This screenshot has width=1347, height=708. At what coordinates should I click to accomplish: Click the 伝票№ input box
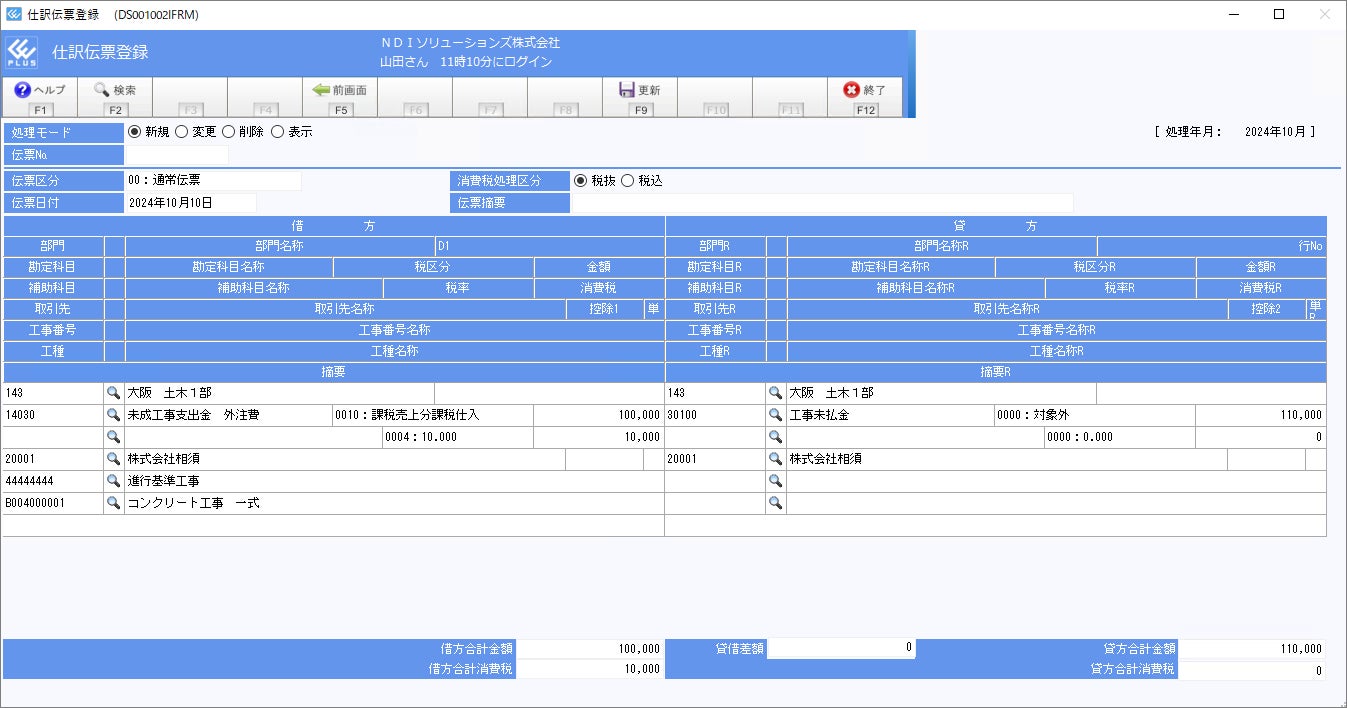pyautogui.click(x=176, y=155)
